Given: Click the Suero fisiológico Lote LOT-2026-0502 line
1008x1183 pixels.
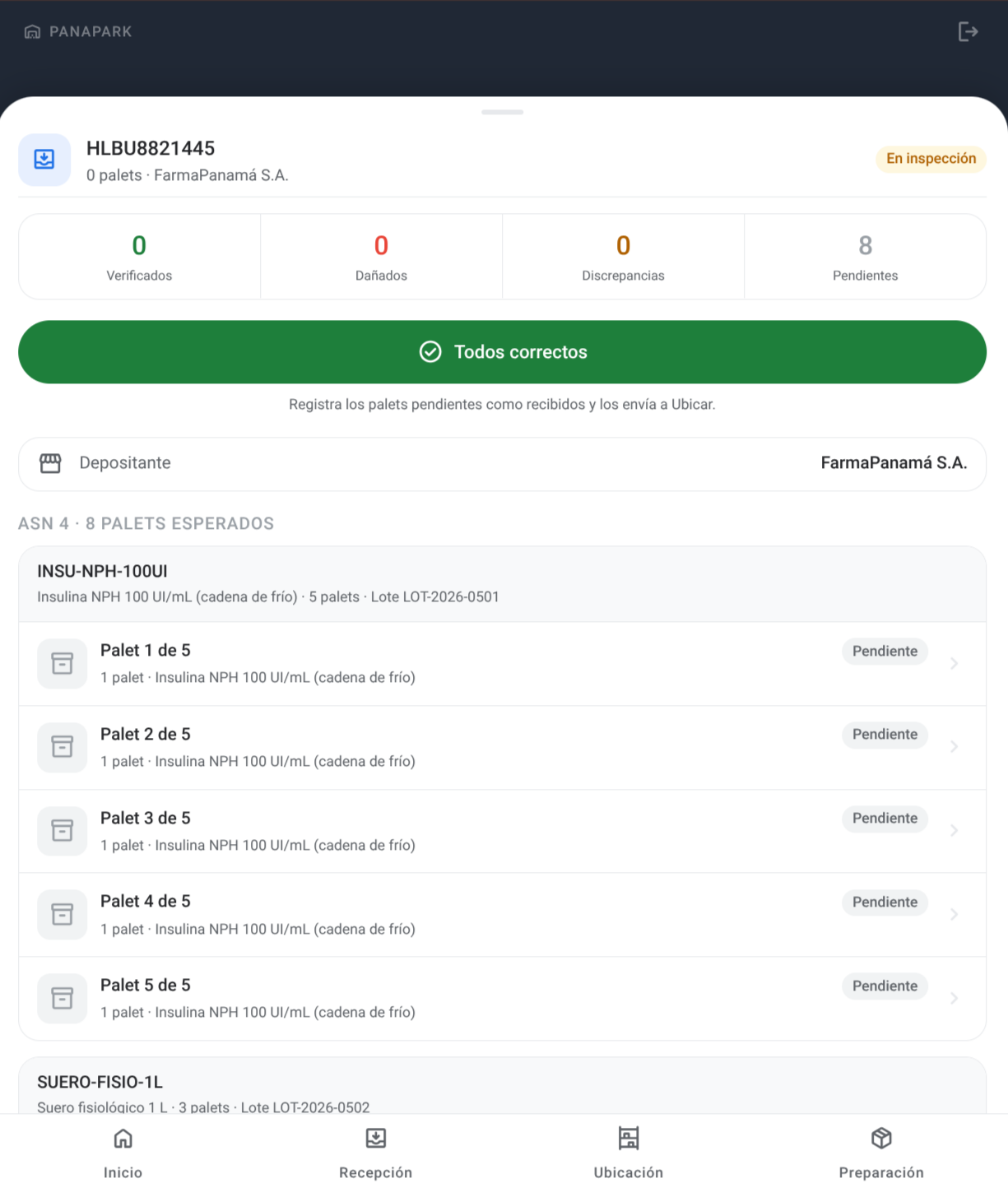Looking at the screenshot, I should pos(203,1107).
